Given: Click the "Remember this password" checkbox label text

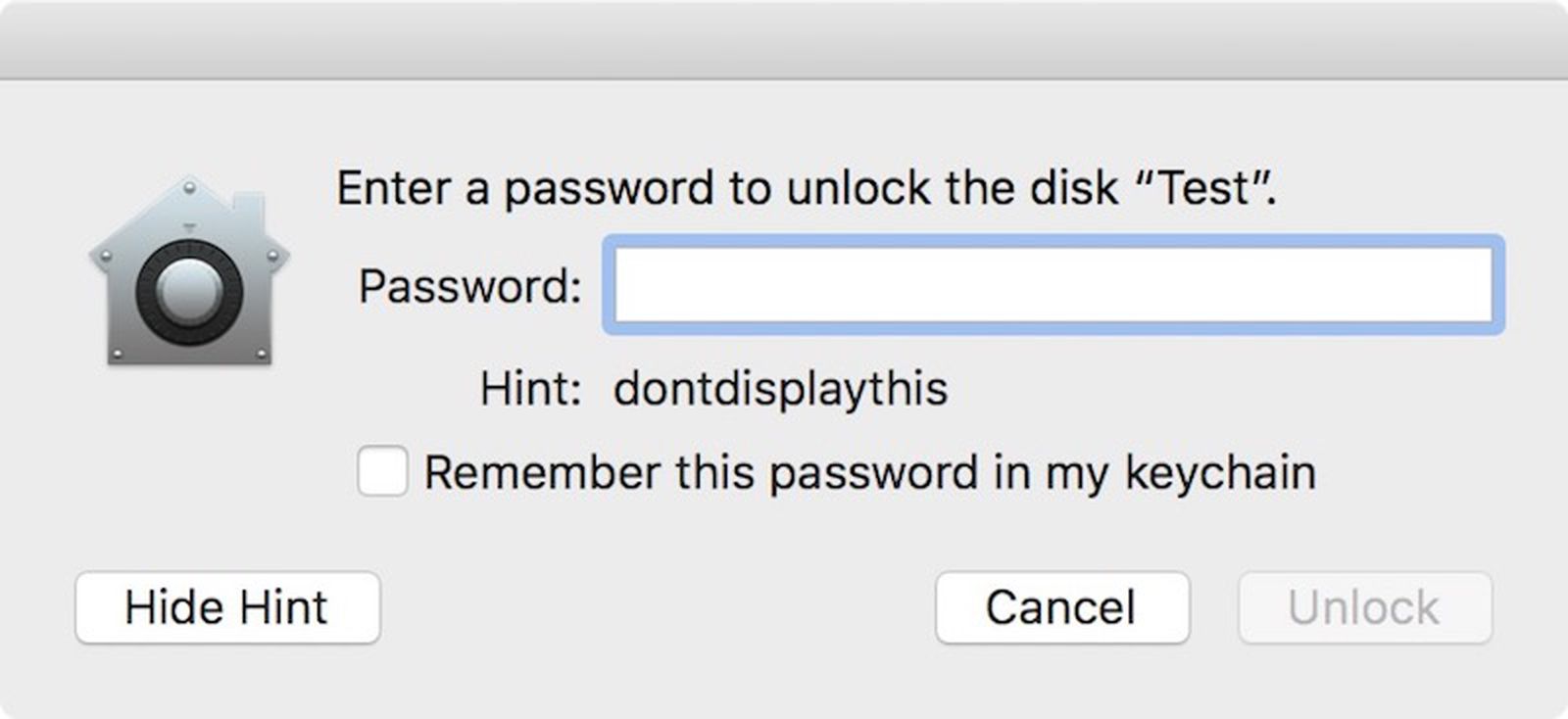Looking at the screenshot, I should 868,472.
